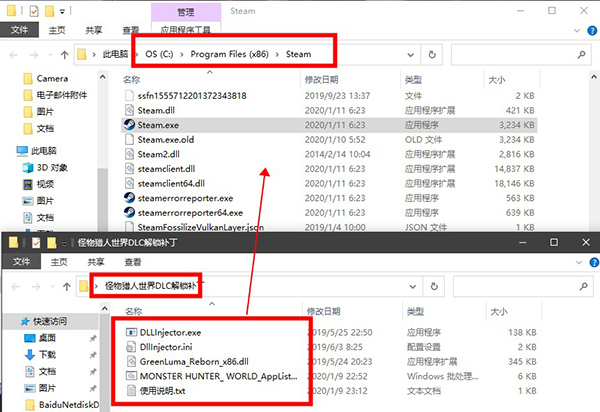600x412 pixels.
Task: Click OS (C:) in Steam address bar
Action: coord(159,54)
